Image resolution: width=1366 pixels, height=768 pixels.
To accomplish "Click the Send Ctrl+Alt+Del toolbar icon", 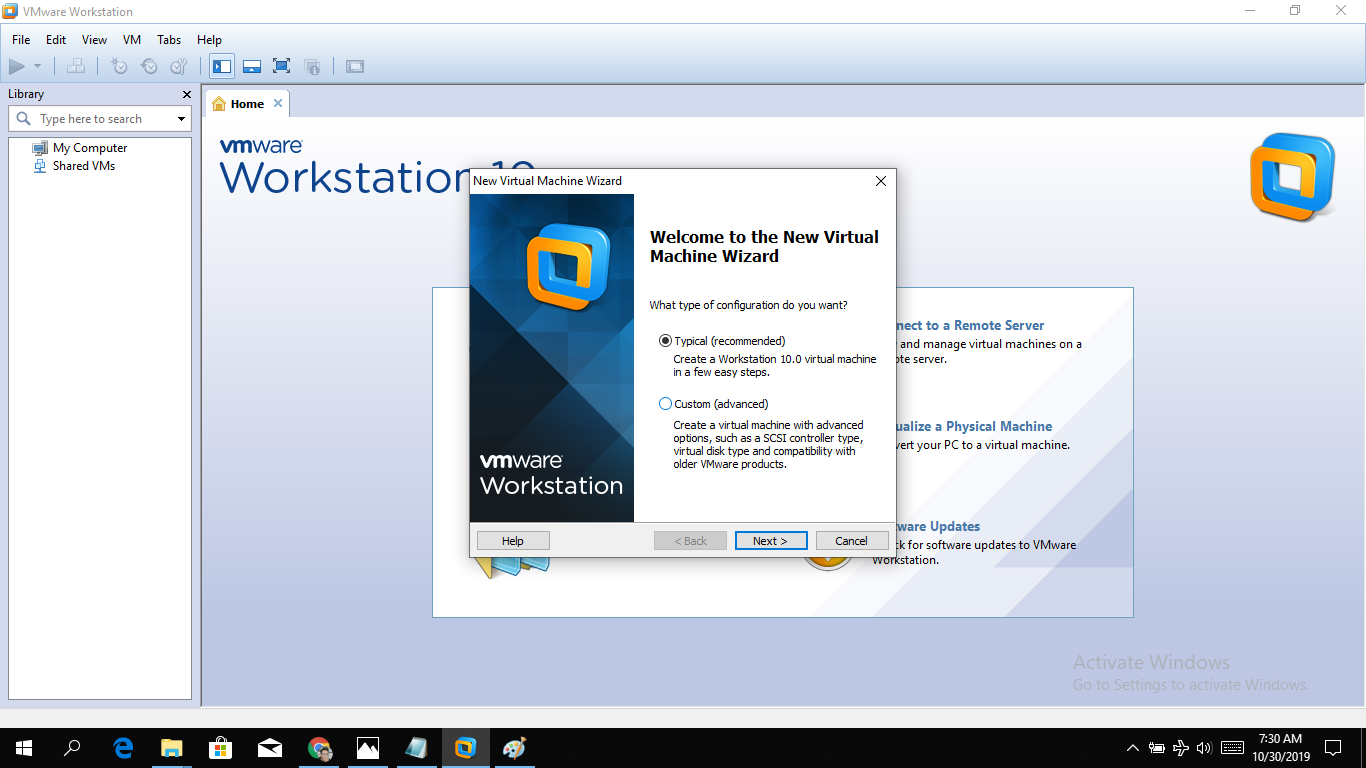I will pos(76,67).
